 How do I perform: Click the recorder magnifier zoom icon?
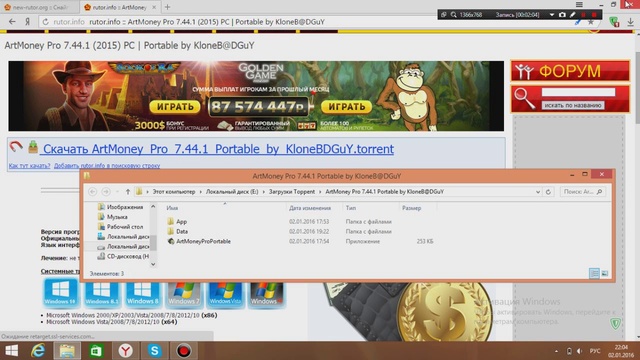[453, 15]
